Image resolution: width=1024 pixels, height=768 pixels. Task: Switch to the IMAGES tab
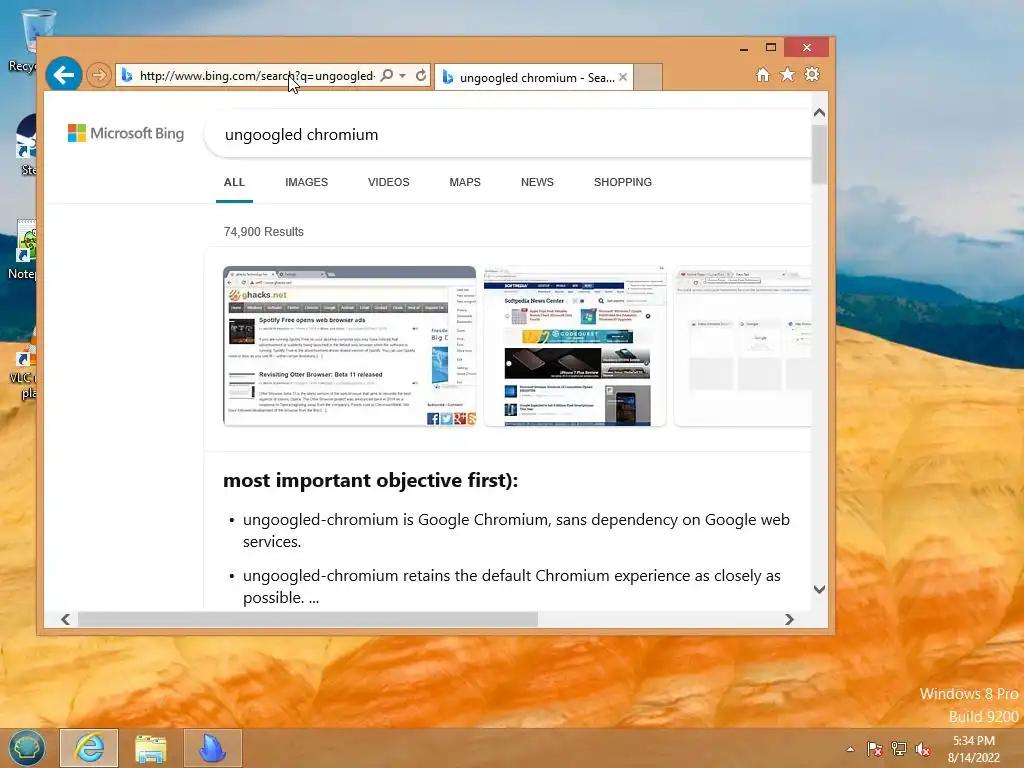pos(306,182)
